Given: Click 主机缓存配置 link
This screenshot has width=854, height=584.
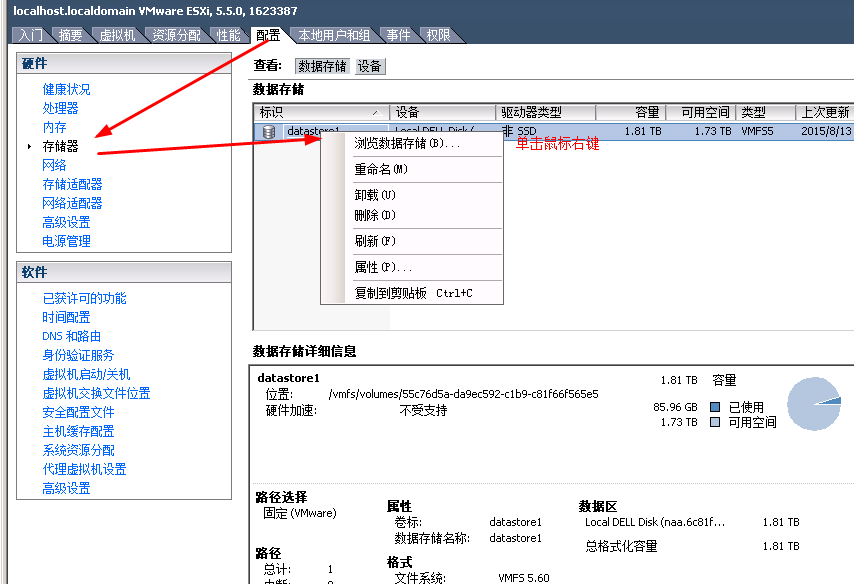Looking at the screenshot, I should 78,431.
